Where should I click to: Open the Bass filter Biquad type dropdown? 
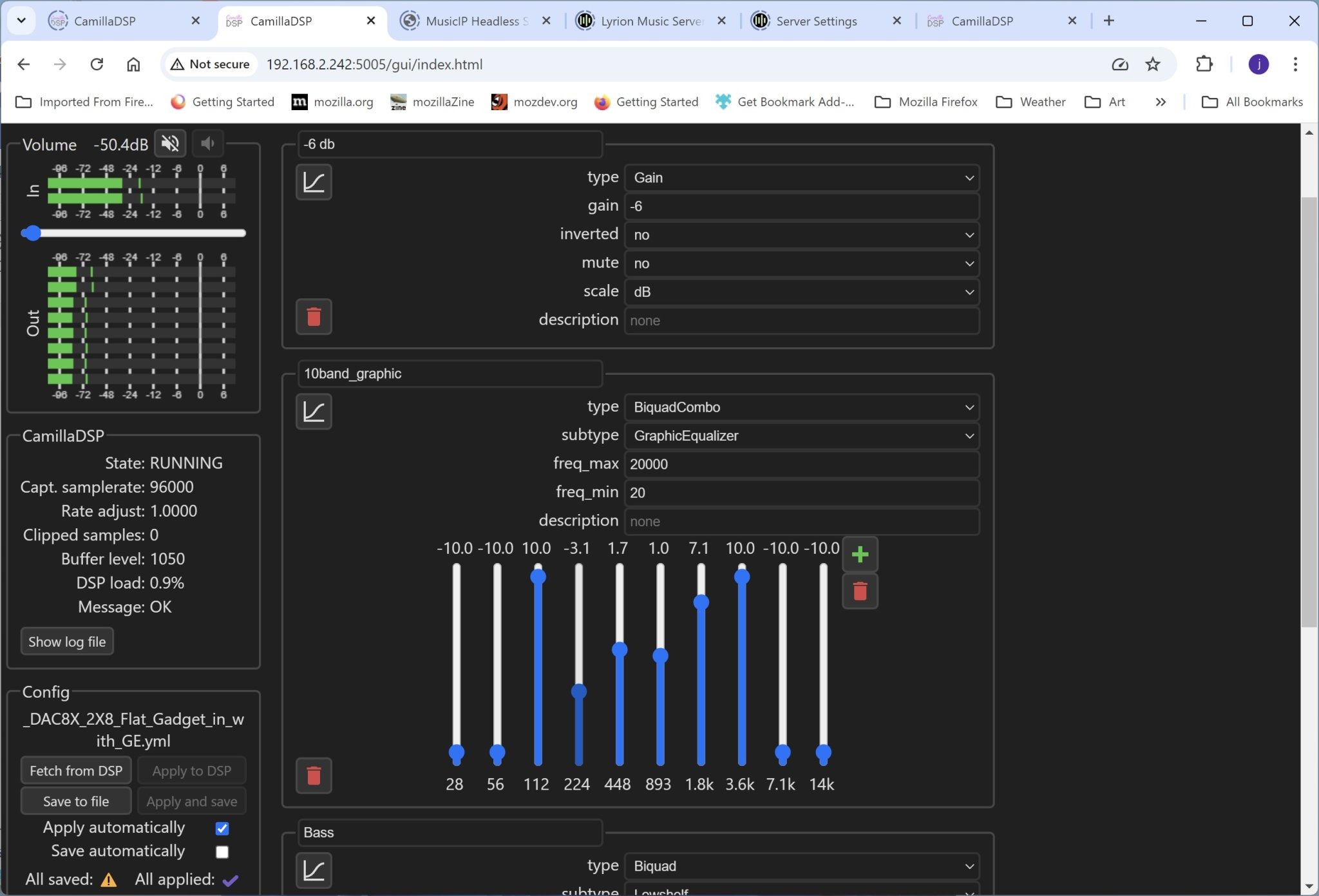click(x=802, y=866)
